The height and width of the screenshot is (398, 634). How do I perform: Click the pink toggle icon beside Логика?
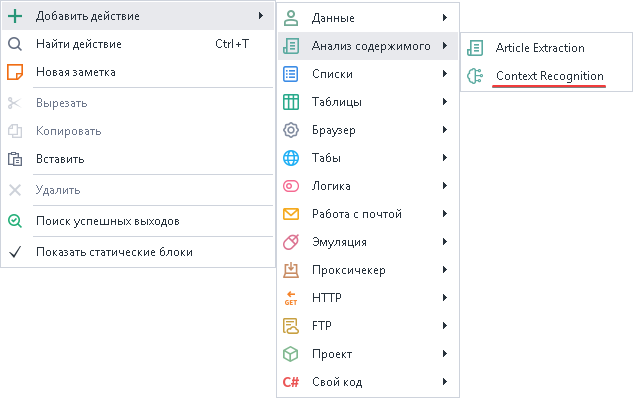pos(291,186)
